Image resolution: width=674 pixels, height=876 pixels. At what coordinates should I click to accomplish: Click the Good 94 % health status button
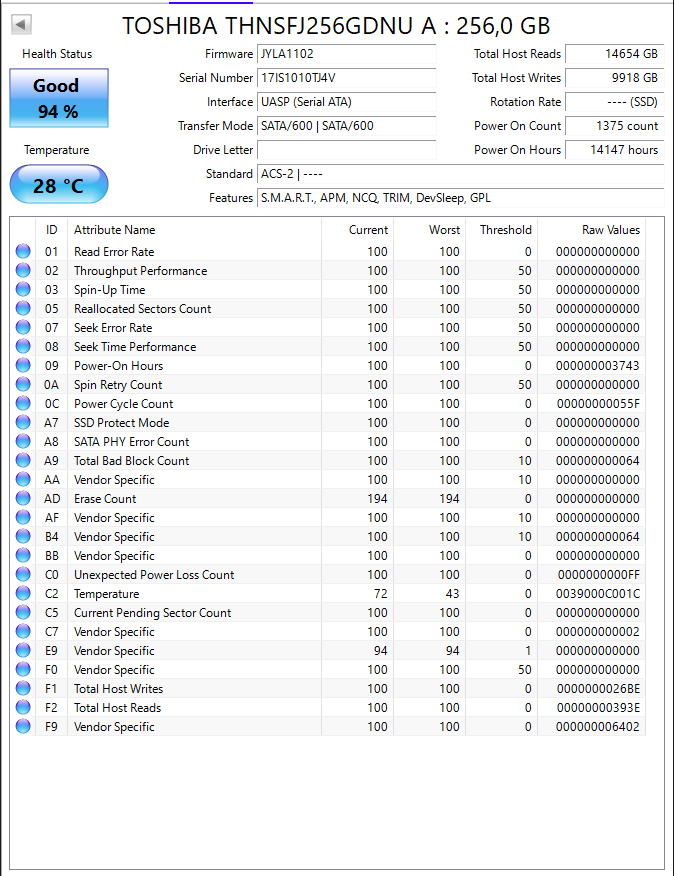59,98
